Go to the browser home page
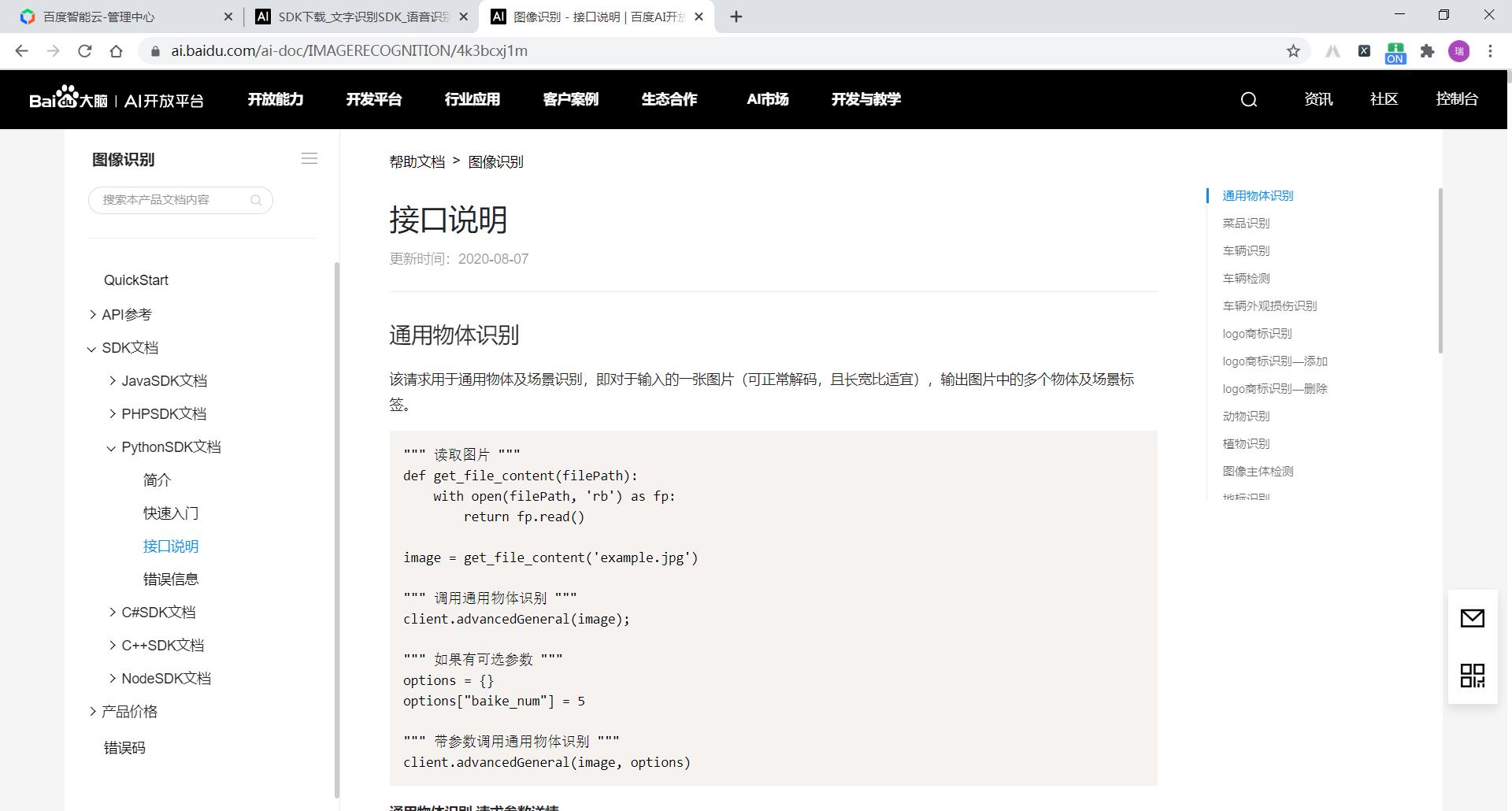 pyautogui.click(x=116, y=50)
